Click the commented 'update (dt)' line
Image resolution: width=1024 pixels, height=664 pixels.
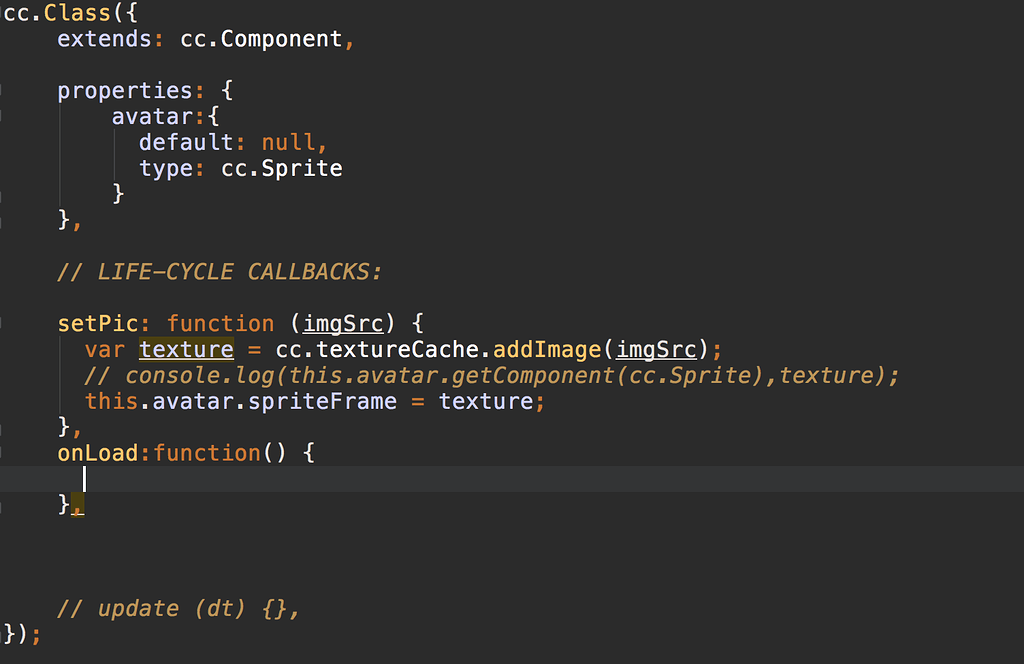click(178, 609)
